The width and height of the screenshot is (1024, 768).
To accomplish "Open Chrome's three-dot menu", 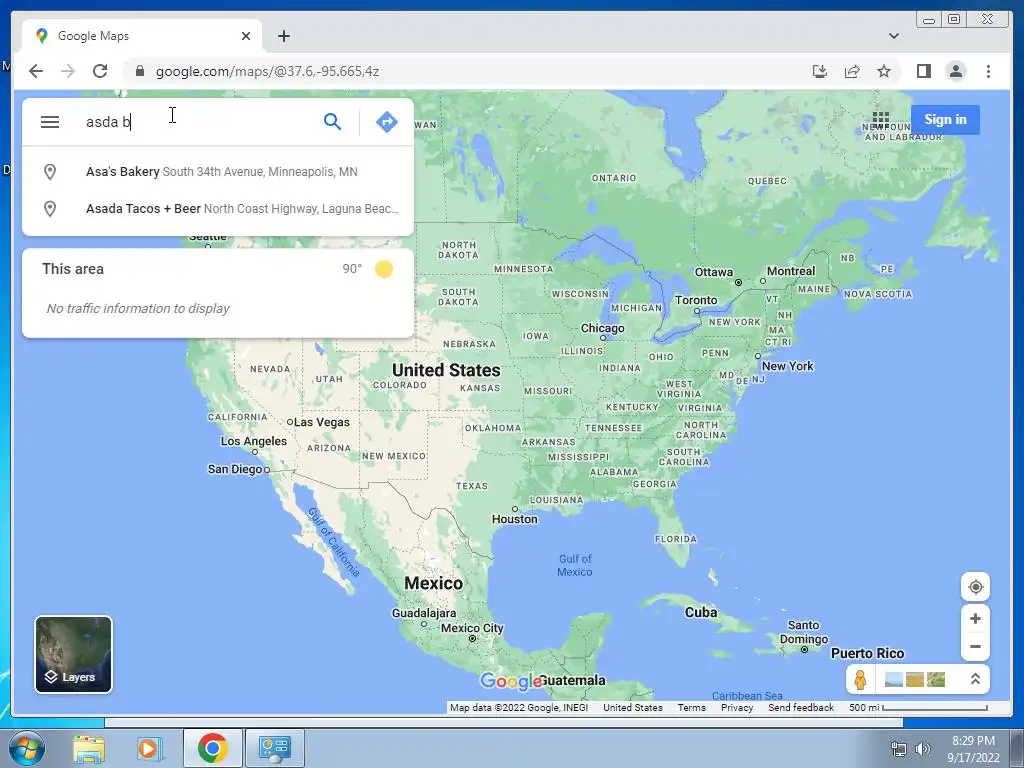I will click(988, 71).
